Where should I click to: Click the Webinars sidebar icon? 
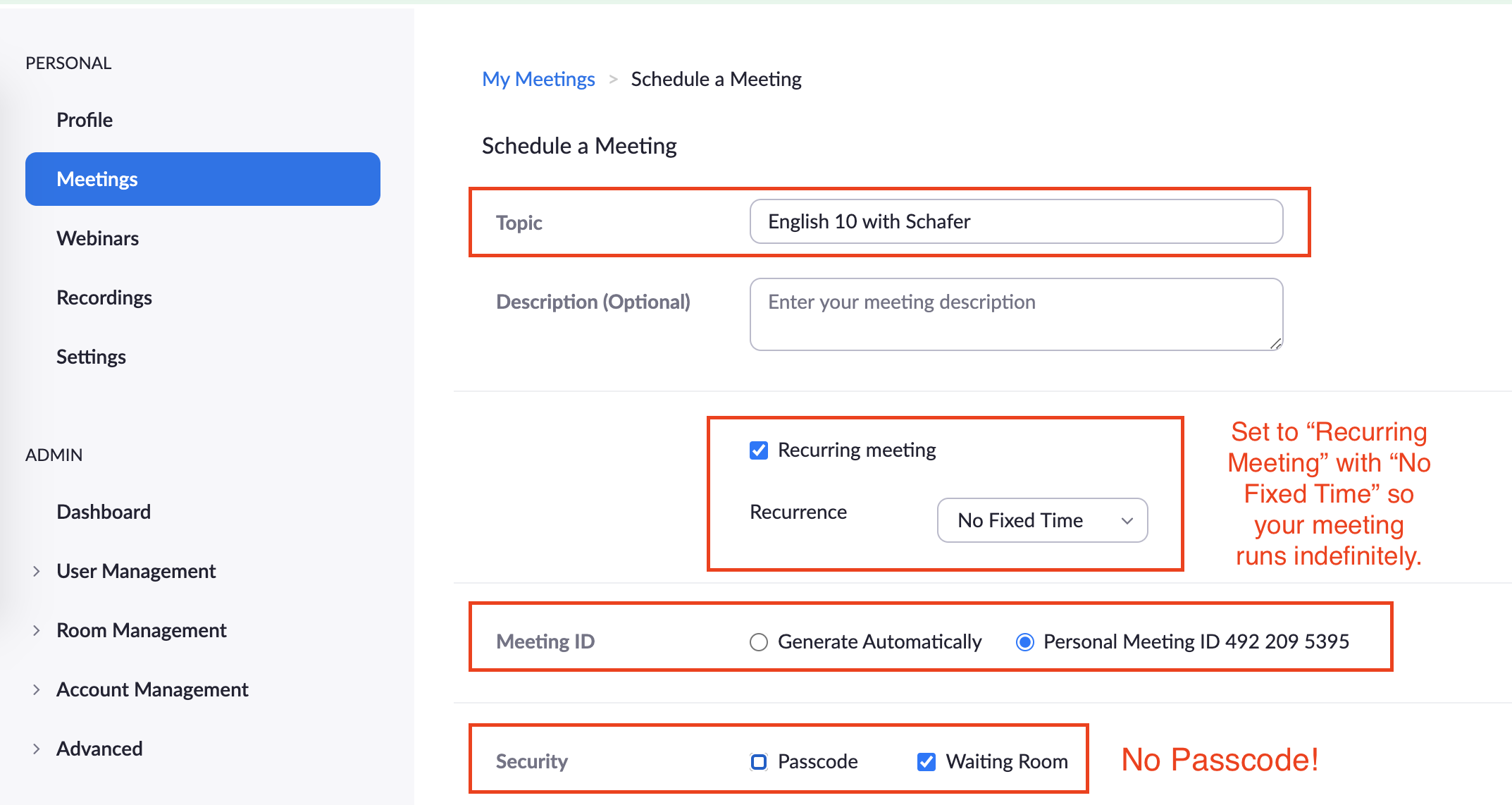[x=97, y=238]
